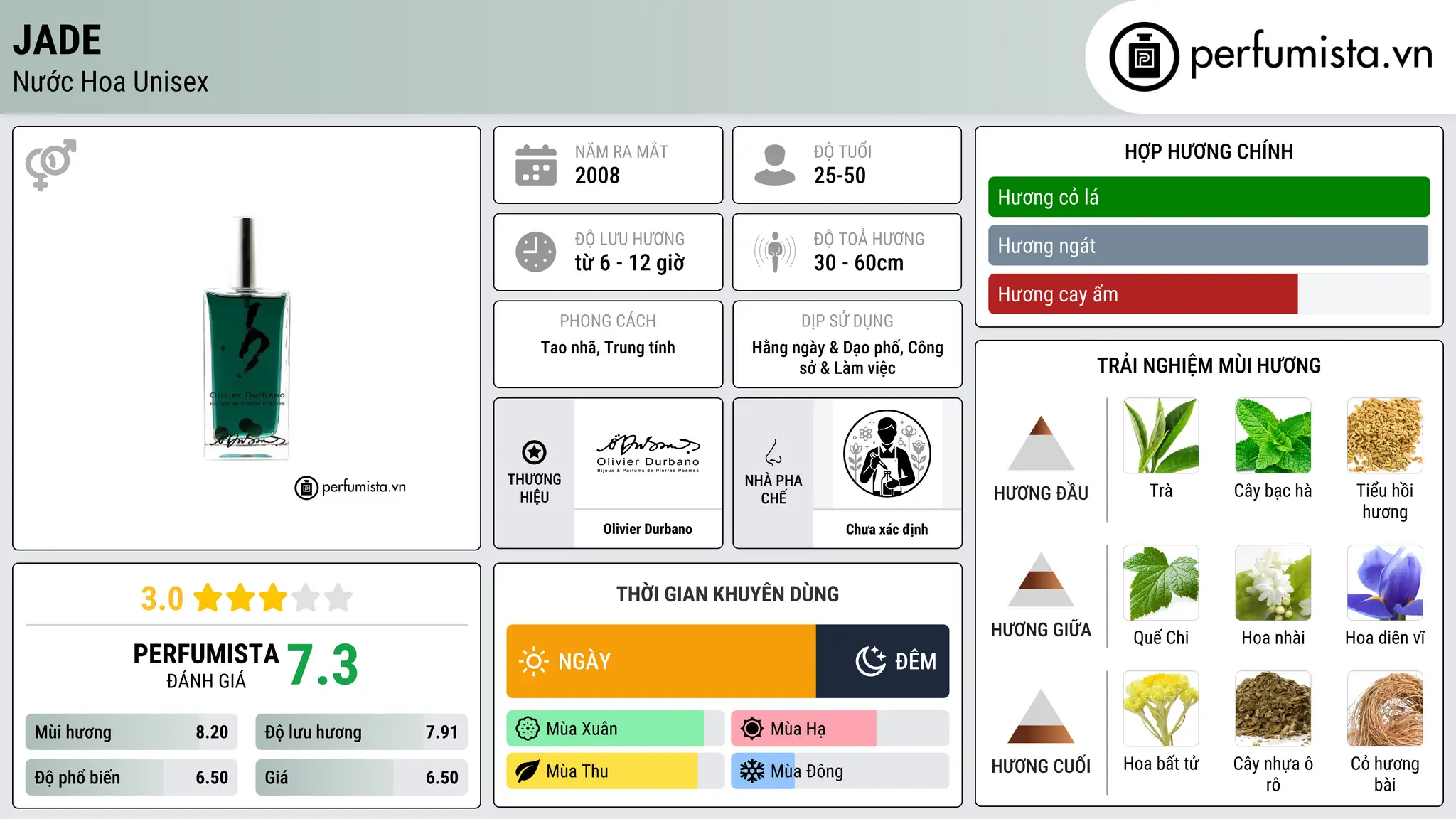Click the person icon beside Độ tuổi
Screen dimensions: 1456x819
tap(774, 165)
